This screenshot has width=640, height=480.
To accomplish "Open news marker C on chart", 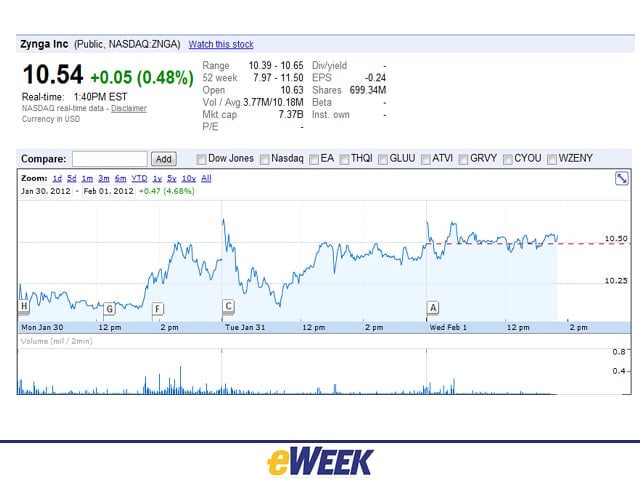I will [228, 306].
